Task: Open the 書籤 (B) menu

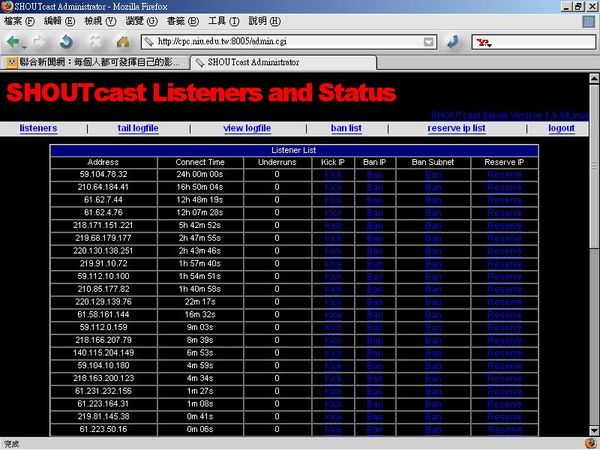Action: [183, 21]
